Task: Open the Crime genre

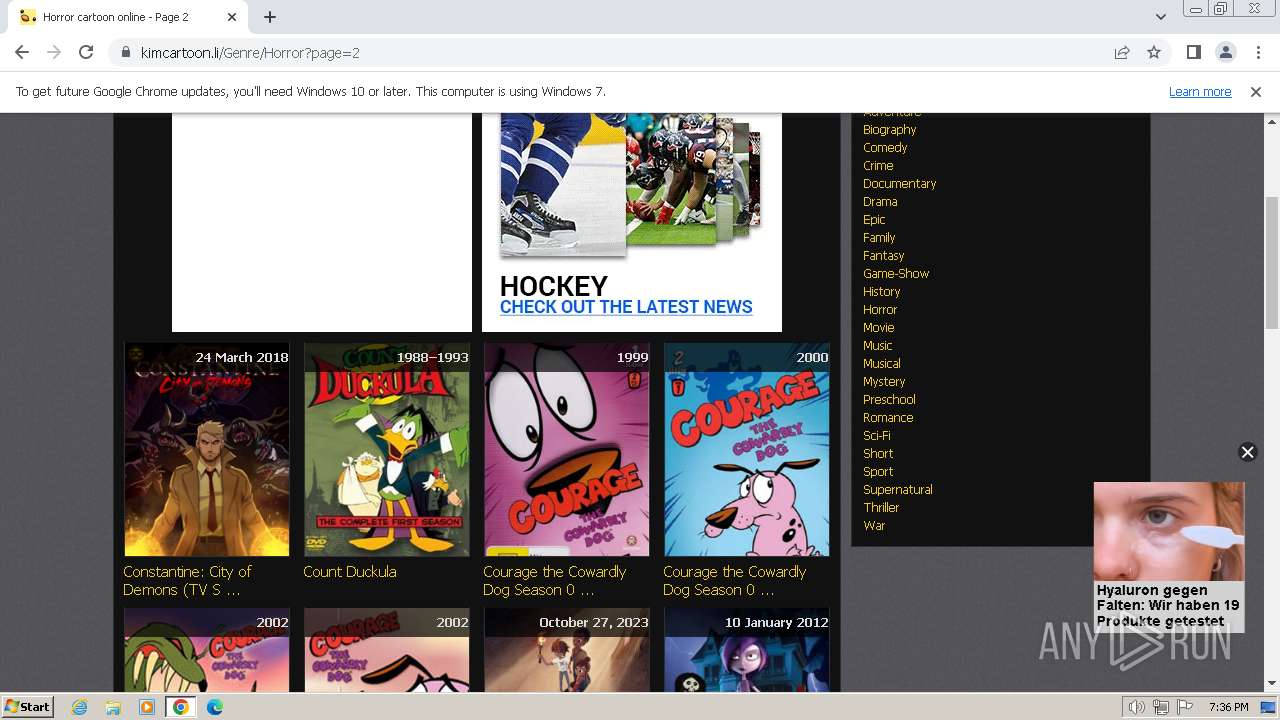Action: point(878,165)
